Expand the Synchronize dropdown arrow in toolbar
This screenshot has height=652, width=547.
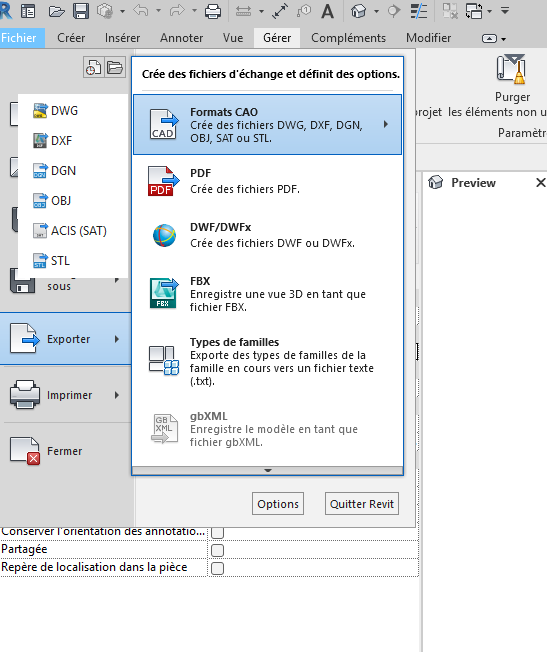click(122, 11)
